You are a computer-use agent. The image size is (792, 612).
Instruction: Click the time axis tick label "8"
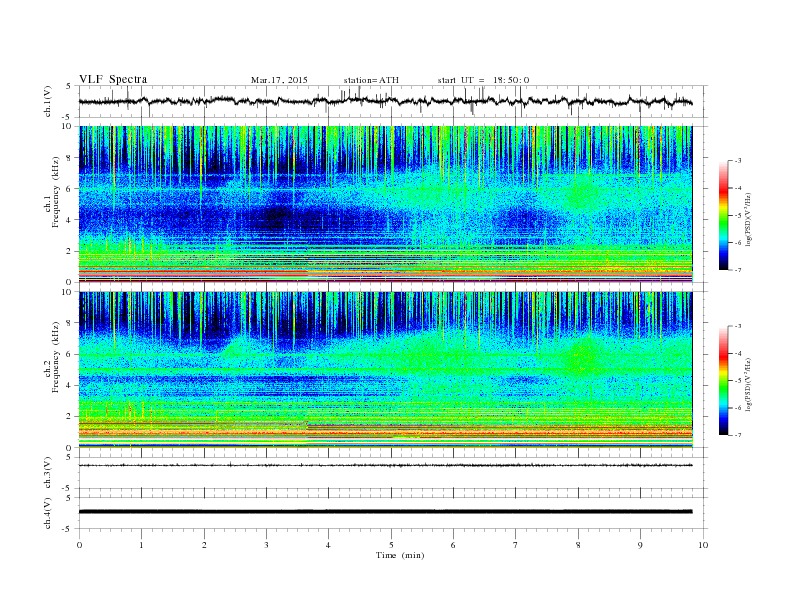(578, 545)
